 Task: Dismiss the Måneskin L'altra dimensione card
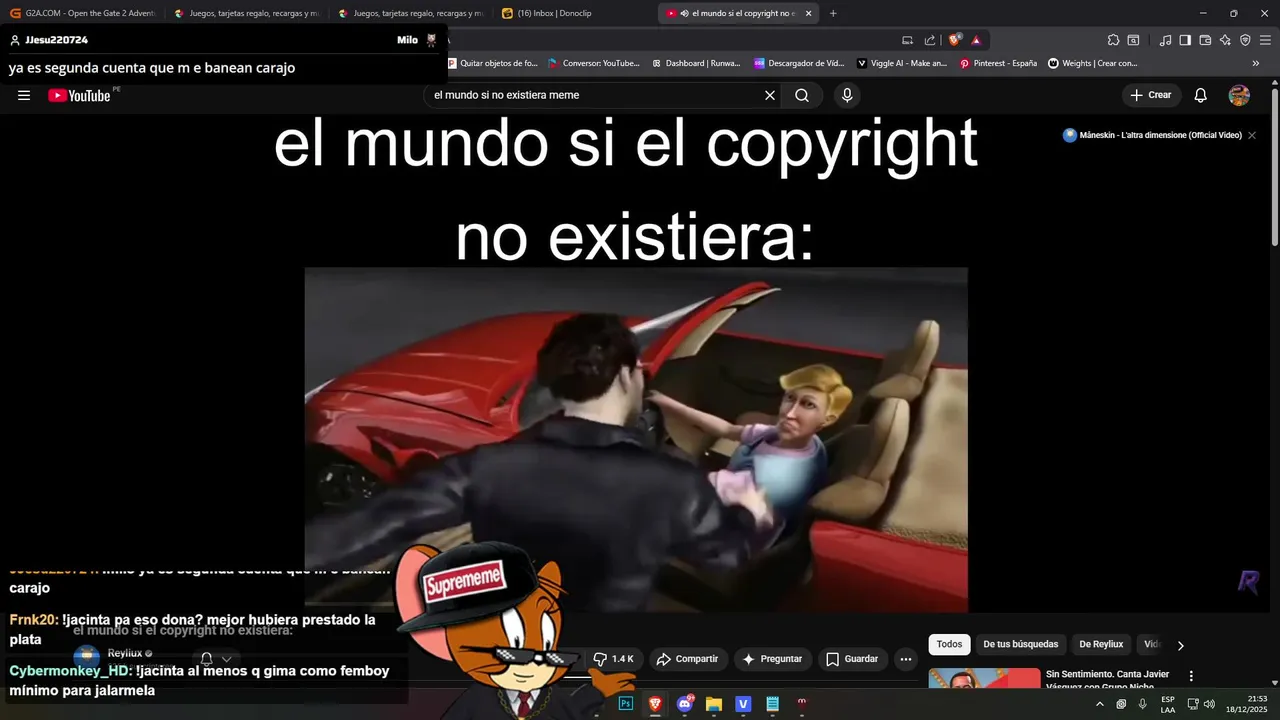pos(1252,135)
